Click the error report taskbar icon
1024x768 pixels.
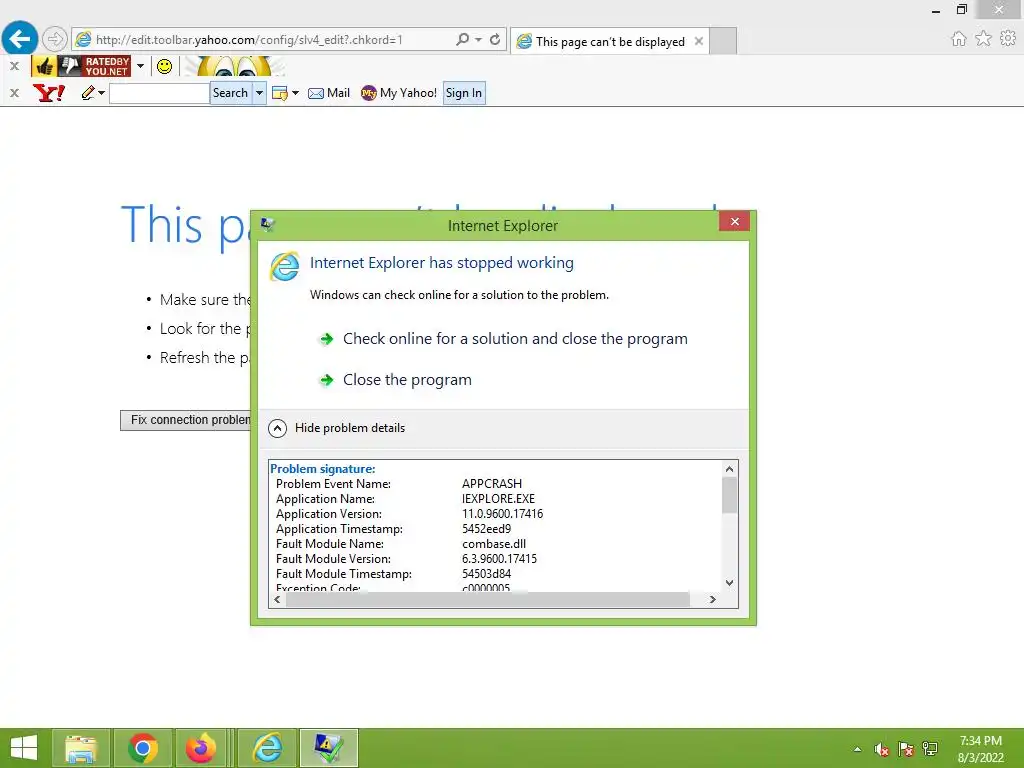(x=328, y=748)
